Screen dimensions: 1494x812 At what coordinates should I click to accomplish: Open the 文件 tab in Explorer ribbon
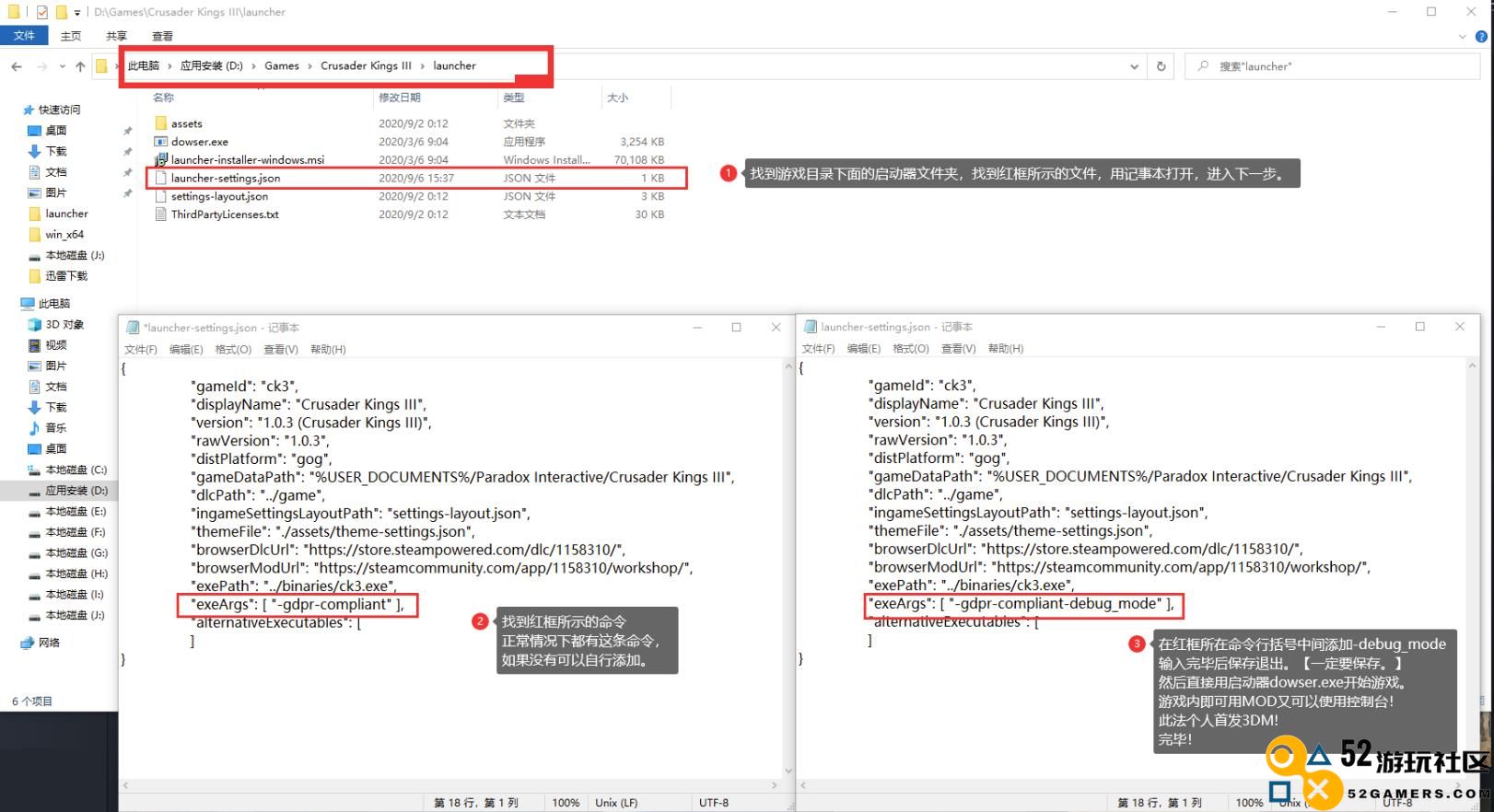pos(24,36)
